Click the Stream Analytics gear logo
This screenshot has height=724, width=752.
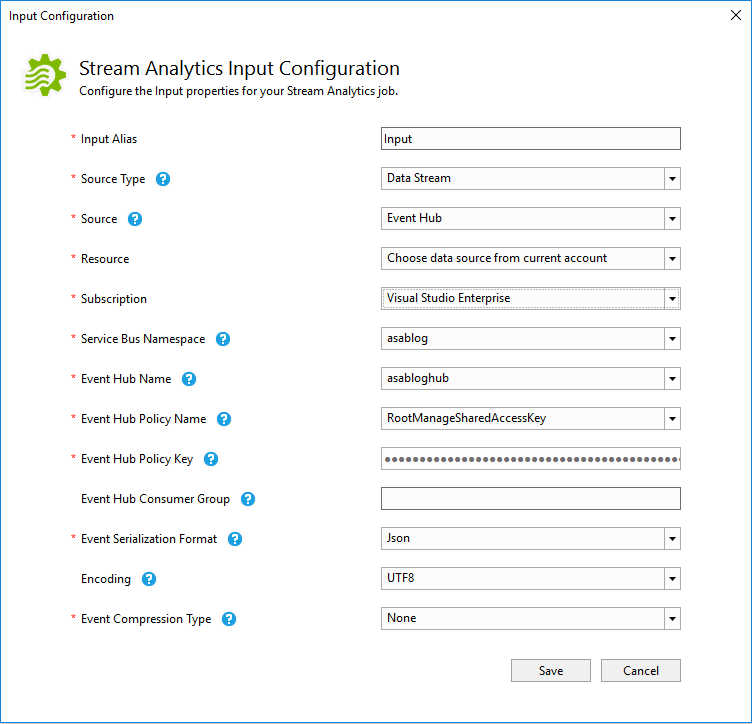point(44,75)
